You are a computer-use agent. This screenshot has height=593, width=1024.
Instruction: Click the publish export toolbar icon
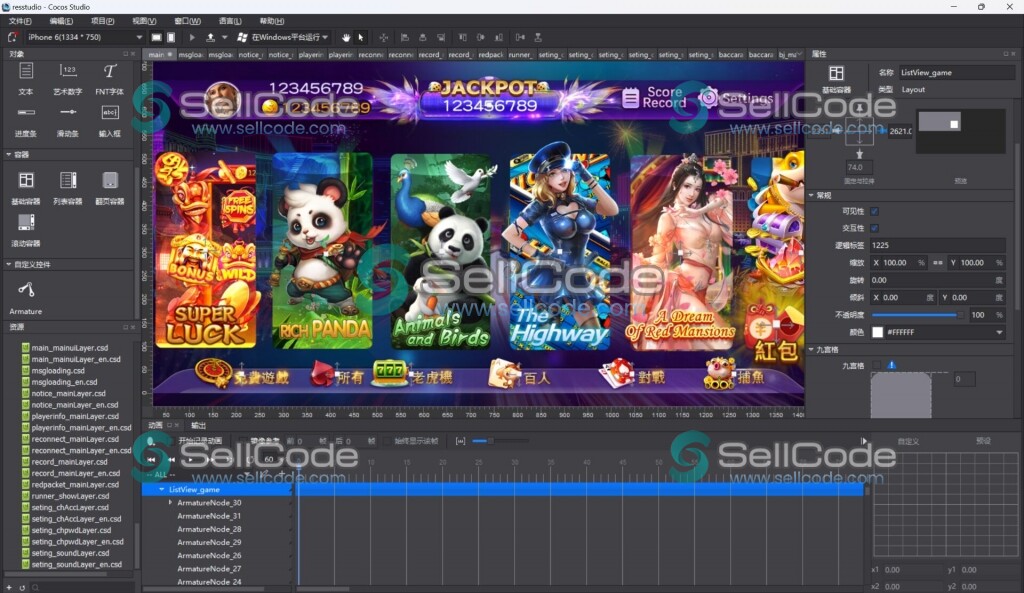(x=210, y=37)
